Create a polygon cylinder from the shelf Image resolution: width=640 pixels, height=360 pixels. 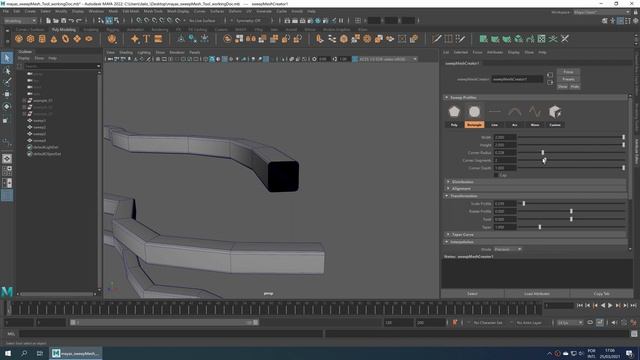coord(42,39)
